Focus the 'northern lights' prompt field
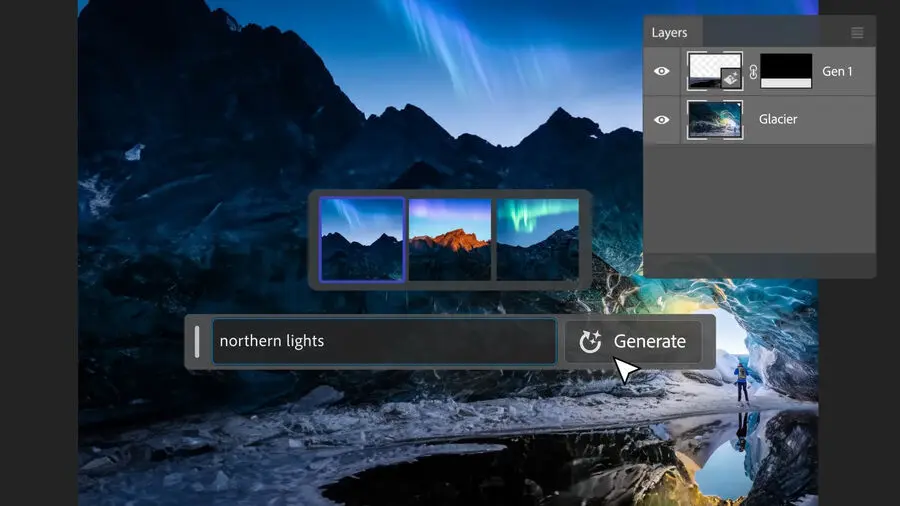 point(383,341)
